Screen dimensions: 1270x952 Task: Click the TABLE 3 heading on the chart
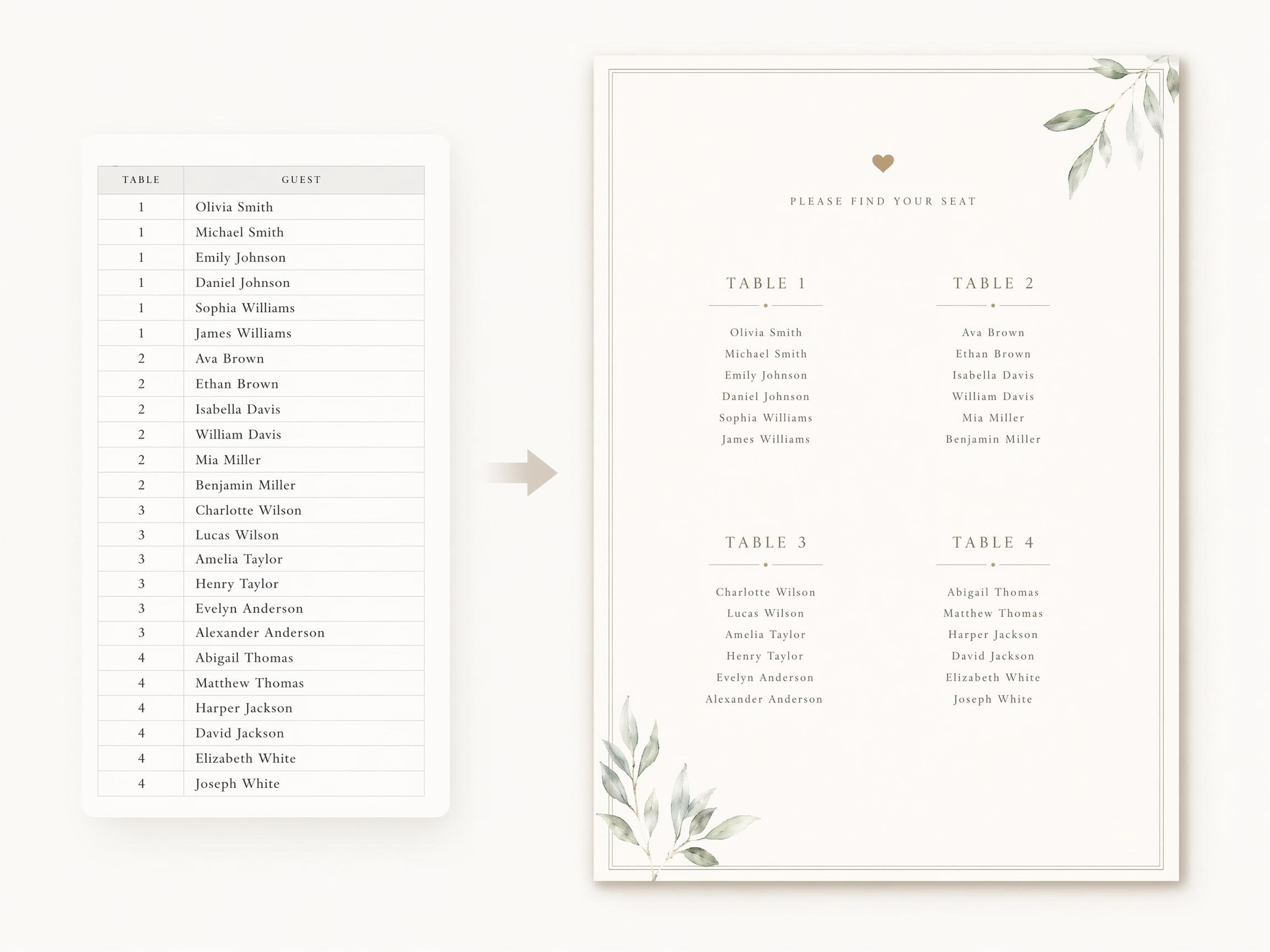tap(766, 542)
